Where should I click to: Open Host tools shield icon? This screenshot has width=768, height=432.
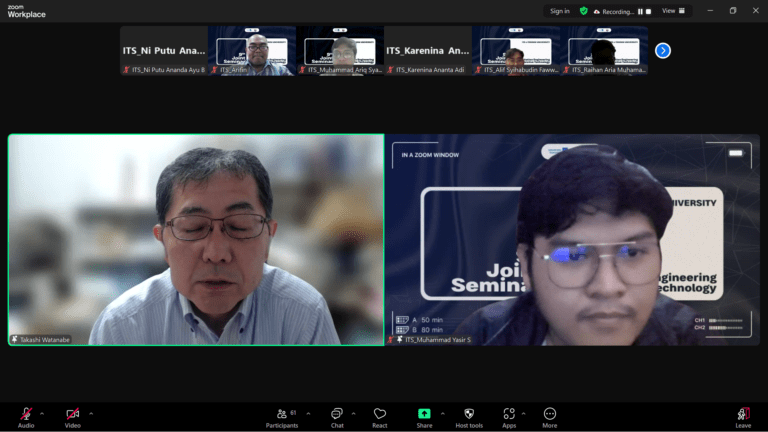coord(469,414)
